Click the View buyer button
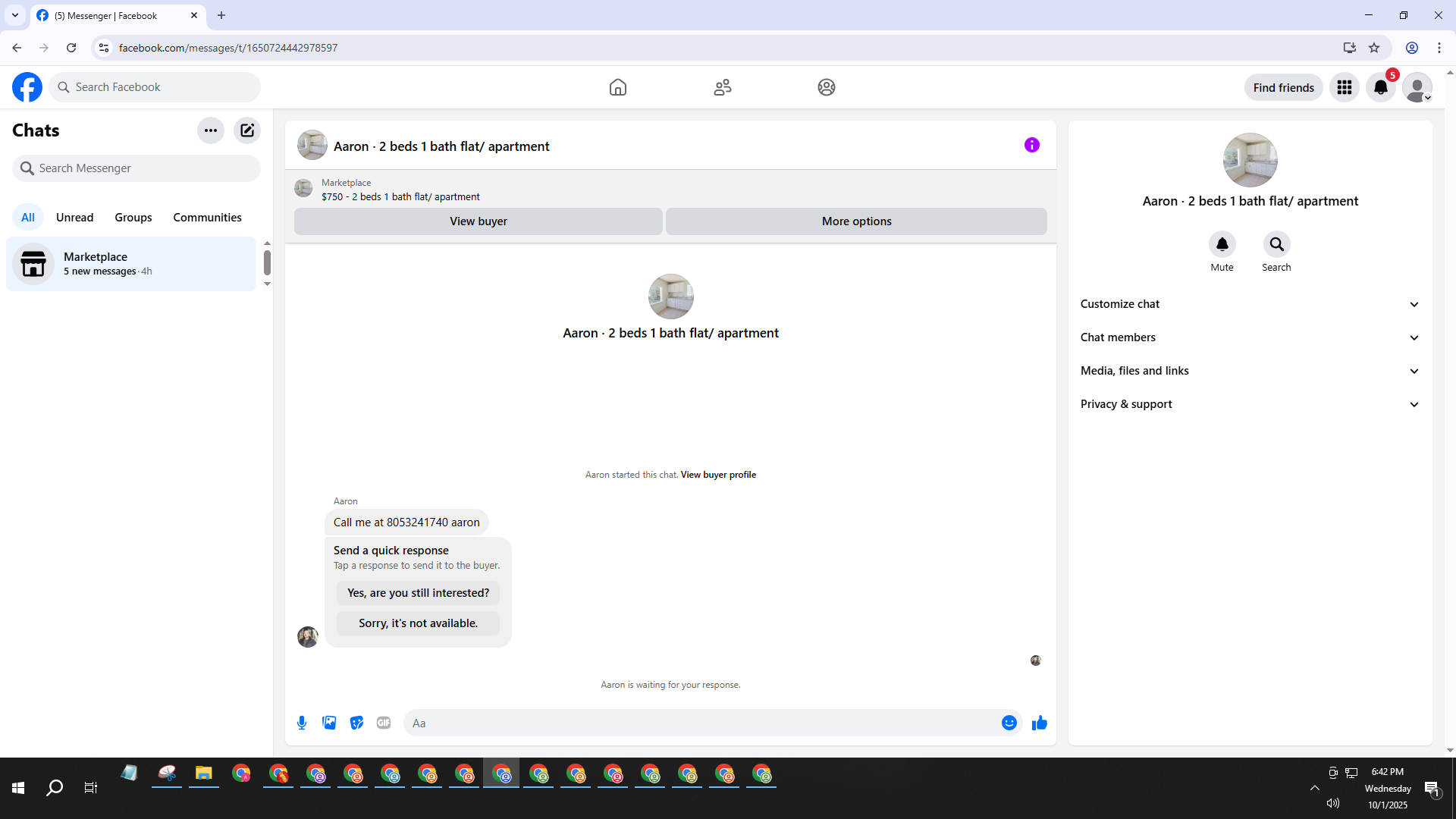This screenshot has height=819, width=1456. (479, 221)
